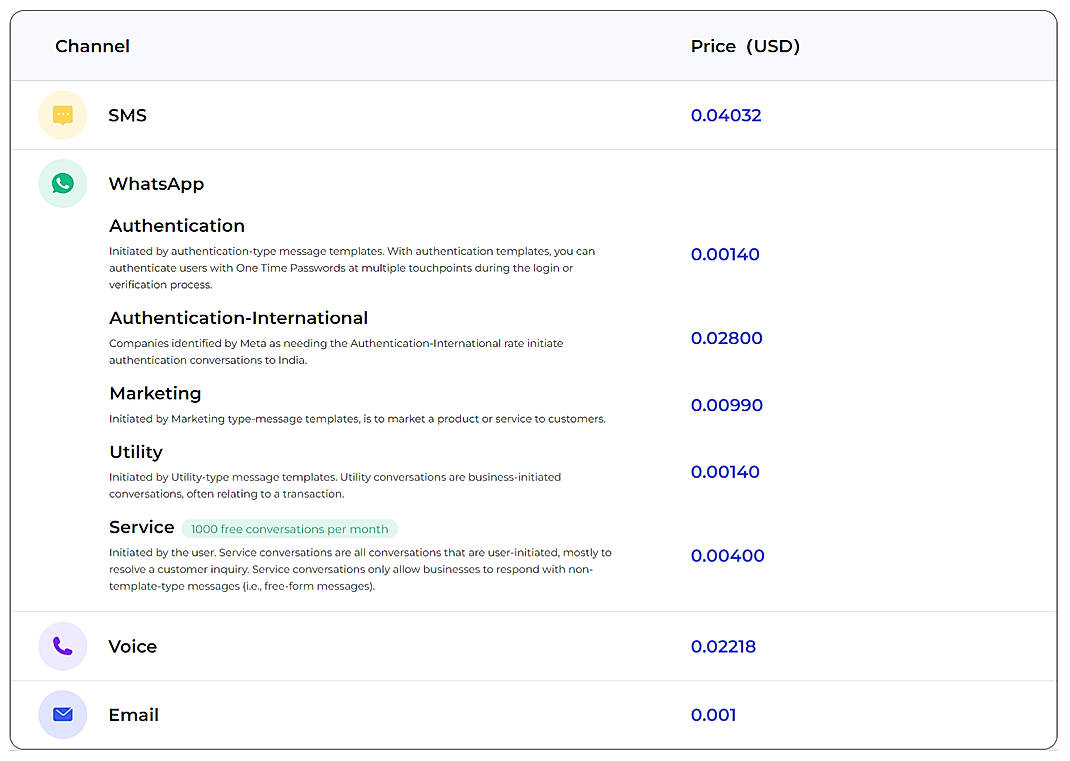Select the WhatsApp row label

click(x=156, y=183)
